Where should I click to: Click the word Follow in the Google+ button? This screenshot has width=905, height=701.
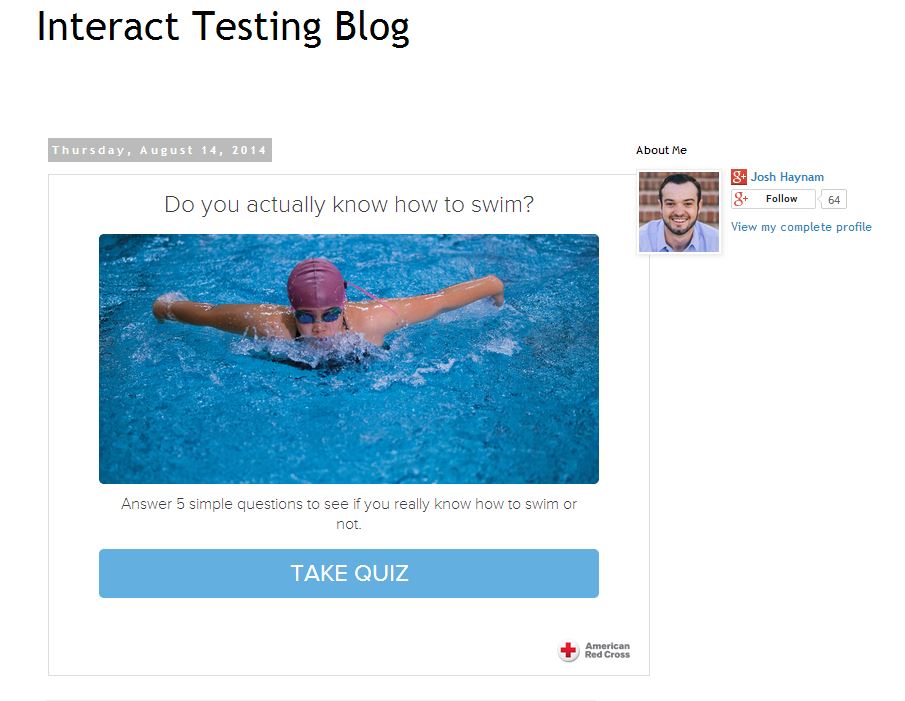[x=781, y=199]
